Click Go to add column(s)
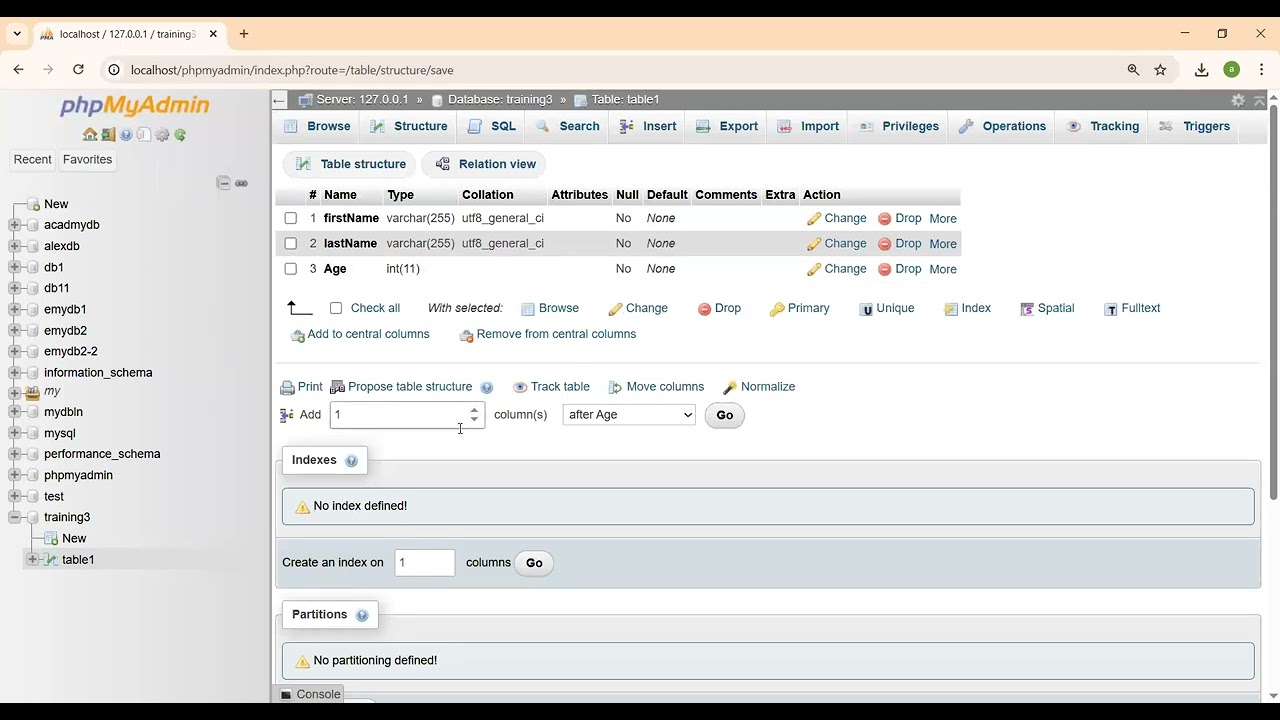This screenshot has height=720, width=1280. [x=725, y=415]
